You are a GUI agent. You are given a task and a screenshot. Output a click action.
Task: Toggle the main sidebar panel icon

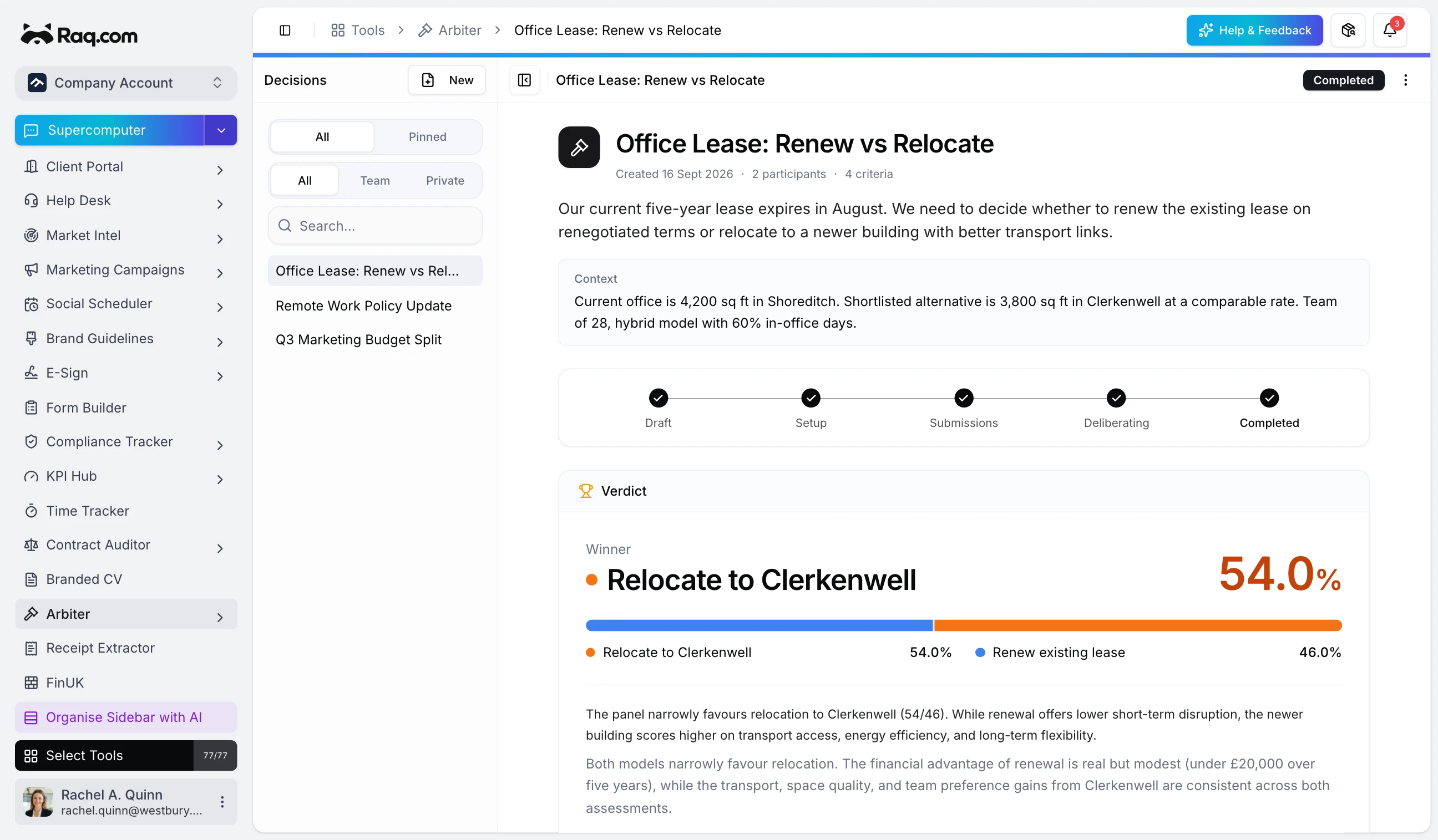285,30
